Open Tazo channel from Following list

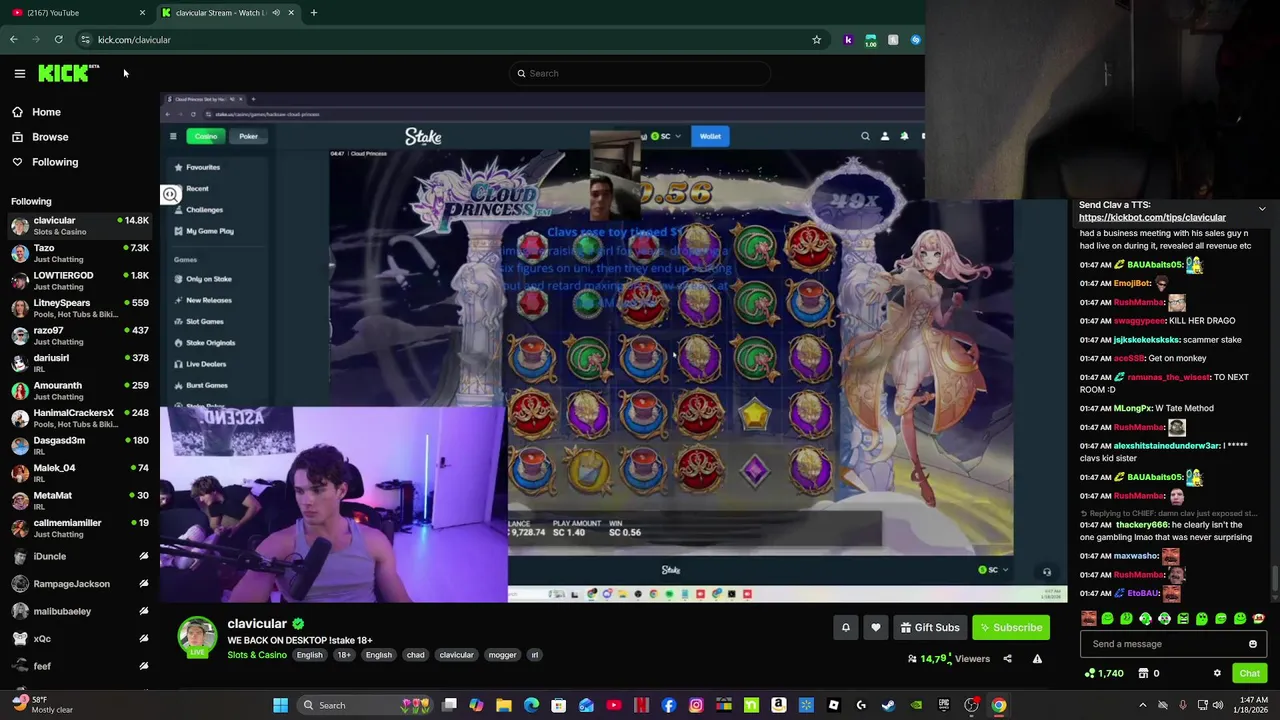tap(80, 253)
